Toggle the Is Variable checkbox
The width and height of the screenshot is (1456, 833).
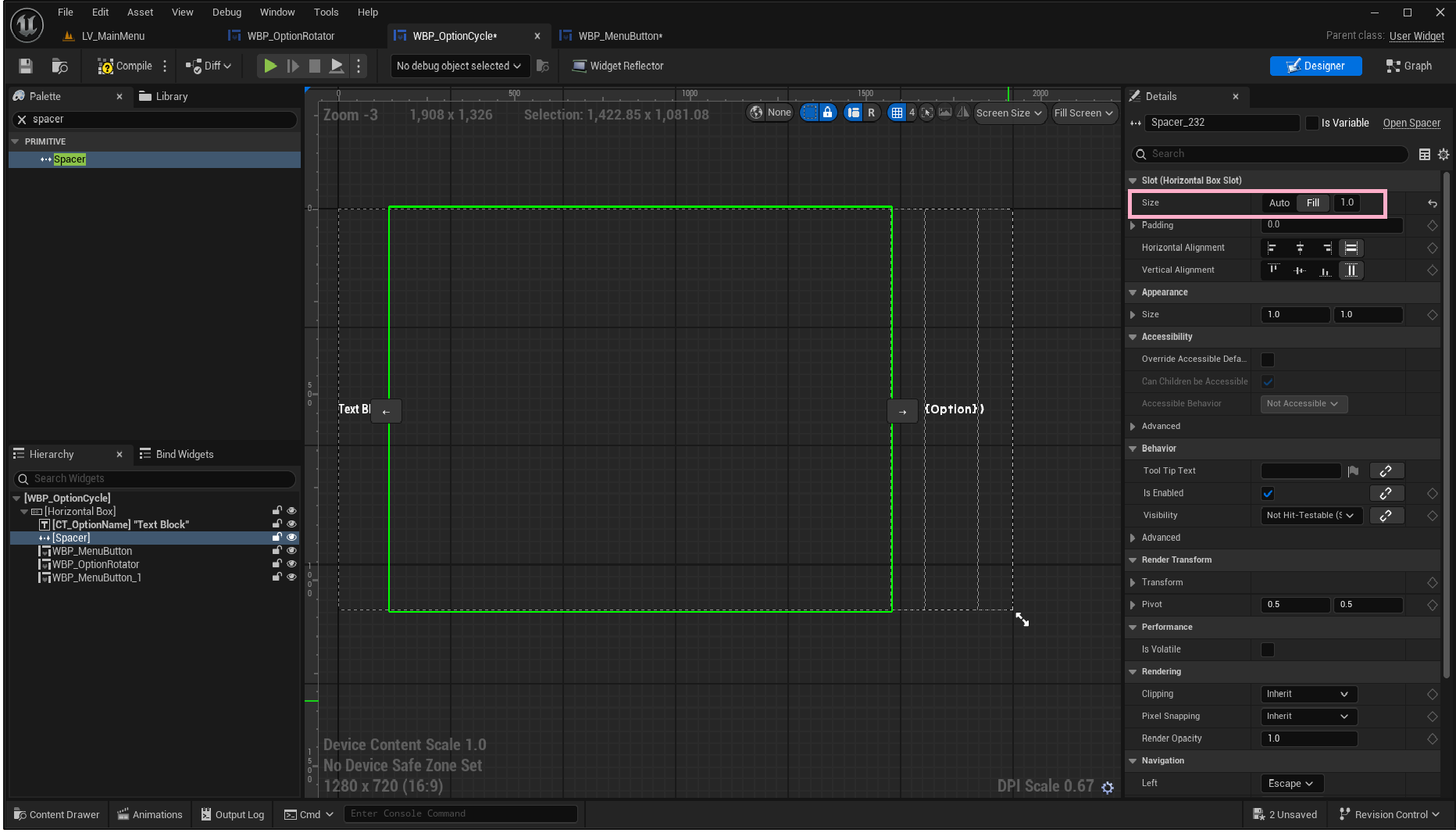(1312, 123)
